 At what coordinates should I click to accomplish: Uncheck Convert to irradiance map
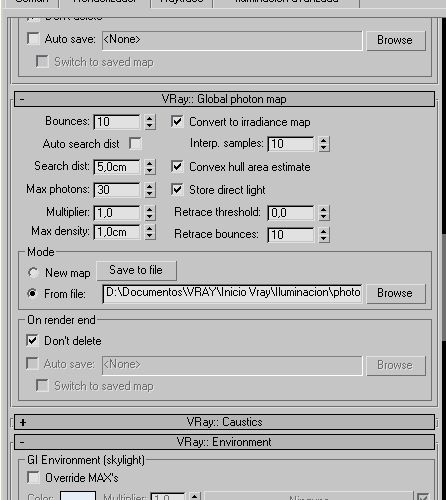click(177, 121)
